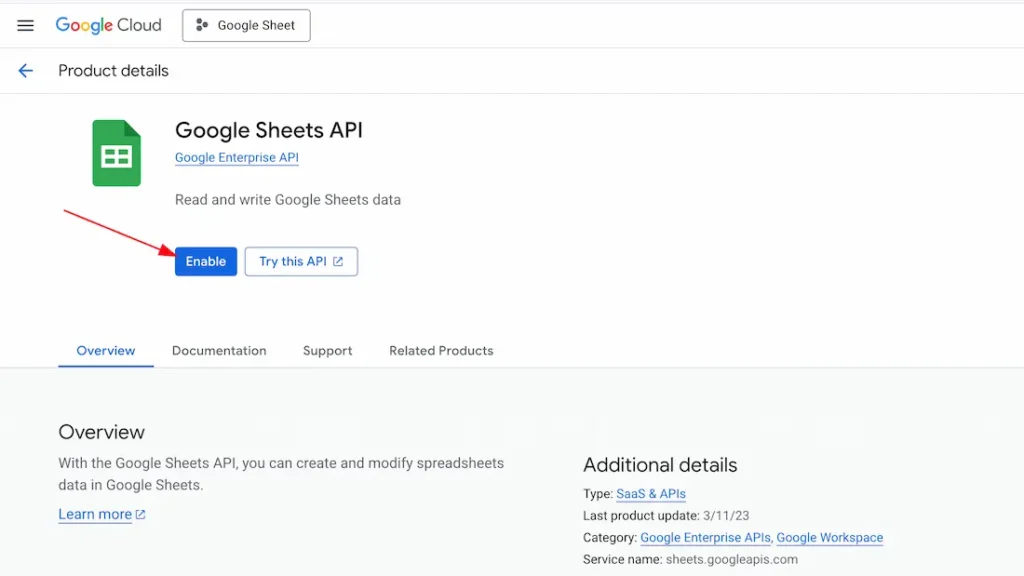Click the dots icon in the project selector
The height and width of the screenshot is (576, 1024).
tap(202, 26)
